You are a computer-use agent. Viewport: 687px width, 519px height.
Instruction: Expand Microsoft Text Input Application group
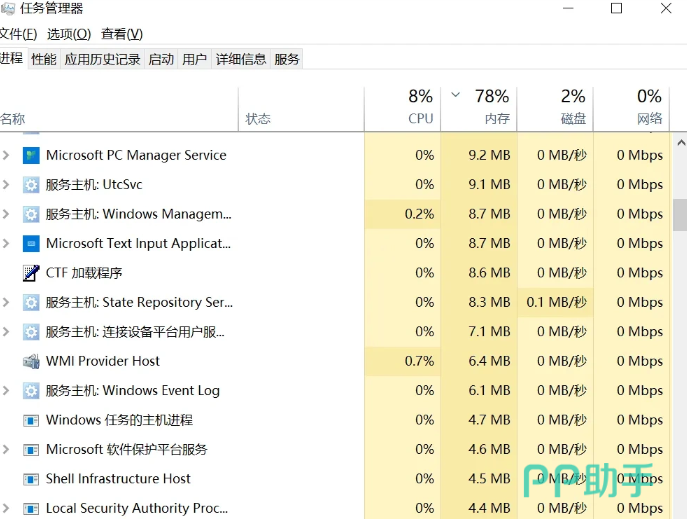6,243
